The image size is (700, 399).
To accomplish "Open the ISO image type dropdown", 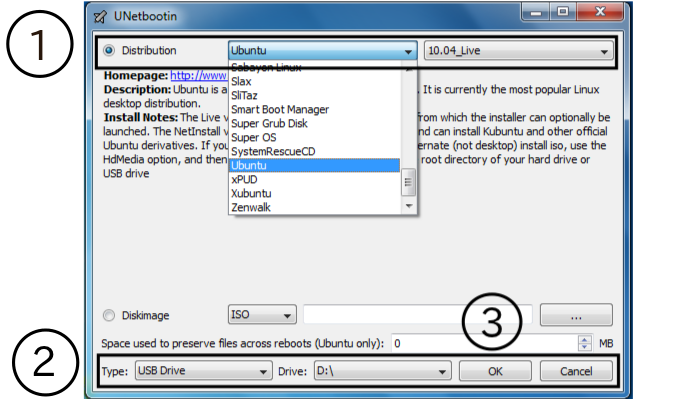I will [x=262, y=315].
